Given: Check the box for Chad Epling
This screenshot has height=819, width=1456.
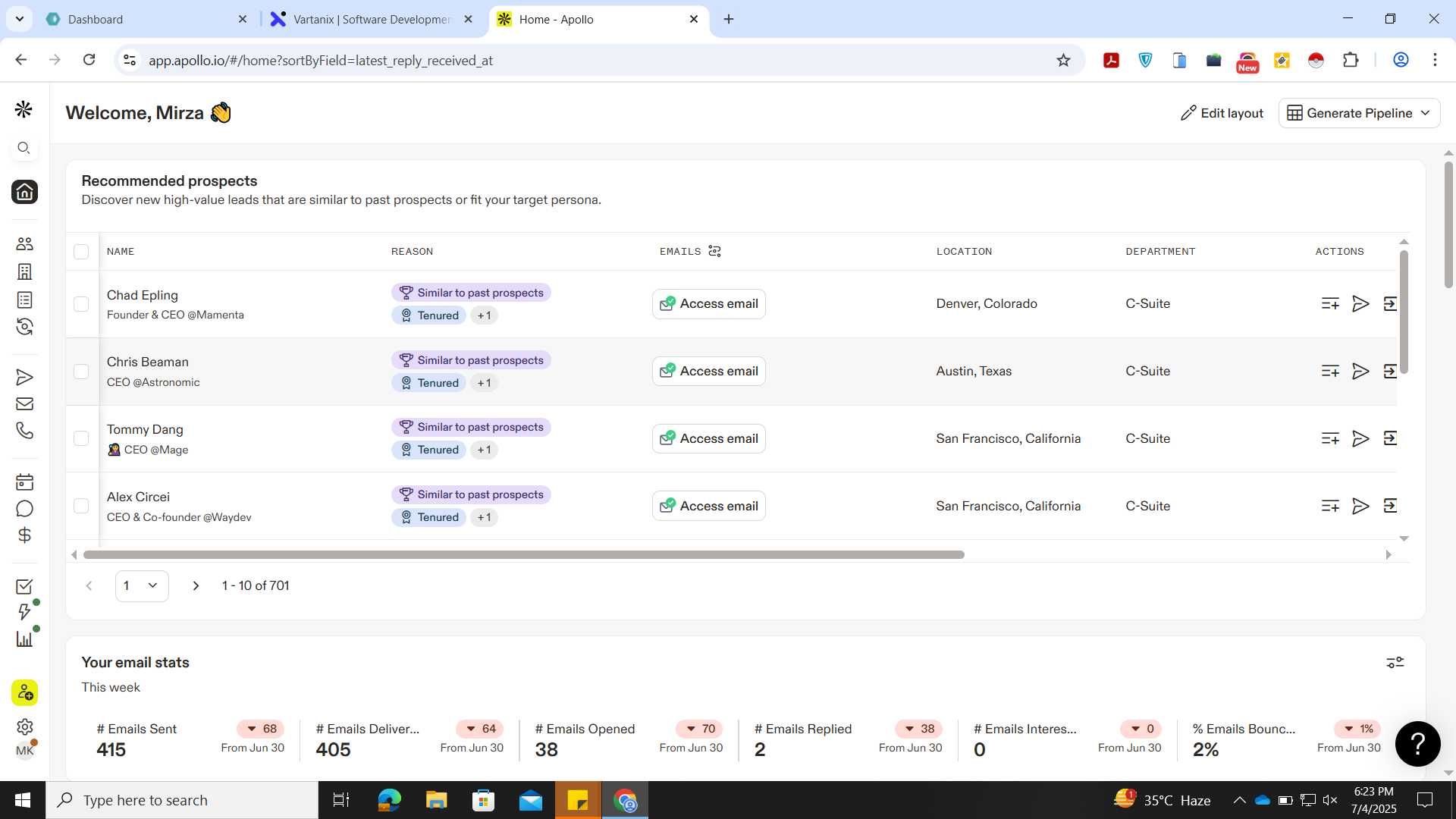Looking at the screenshot, I should pos(81,304).
